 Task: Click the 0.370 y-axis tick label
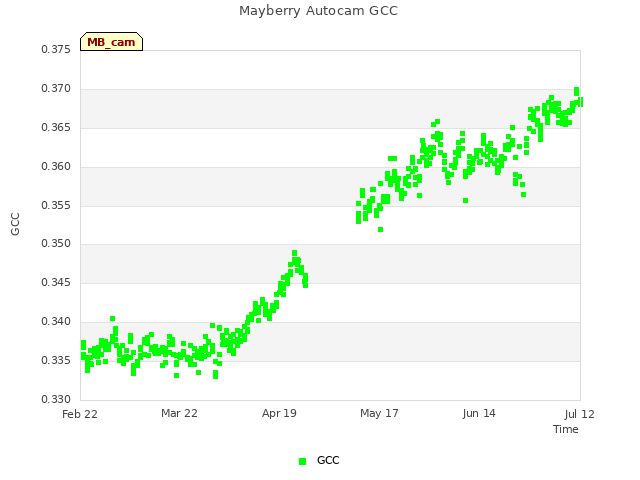(56, 89)
